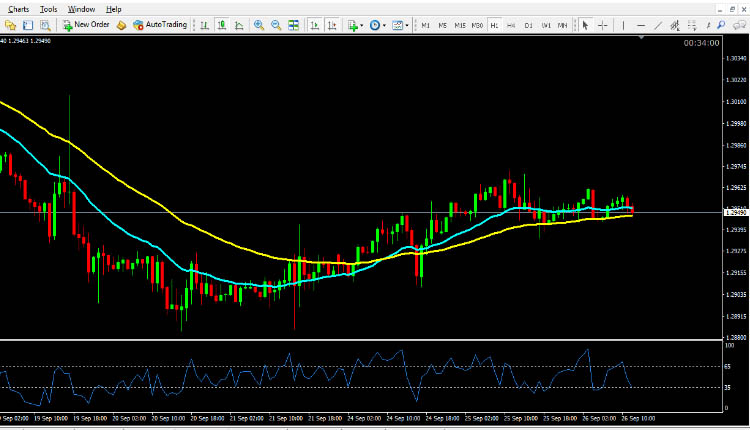Select the H1 timeframe
750x430 pixels.
tap(494, 25)
